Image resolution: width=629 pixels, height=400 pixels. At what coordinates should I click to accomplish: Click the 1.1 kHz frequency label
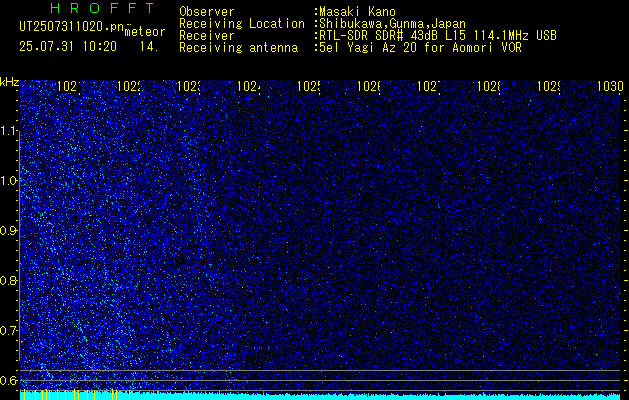(x=10, y=131)
